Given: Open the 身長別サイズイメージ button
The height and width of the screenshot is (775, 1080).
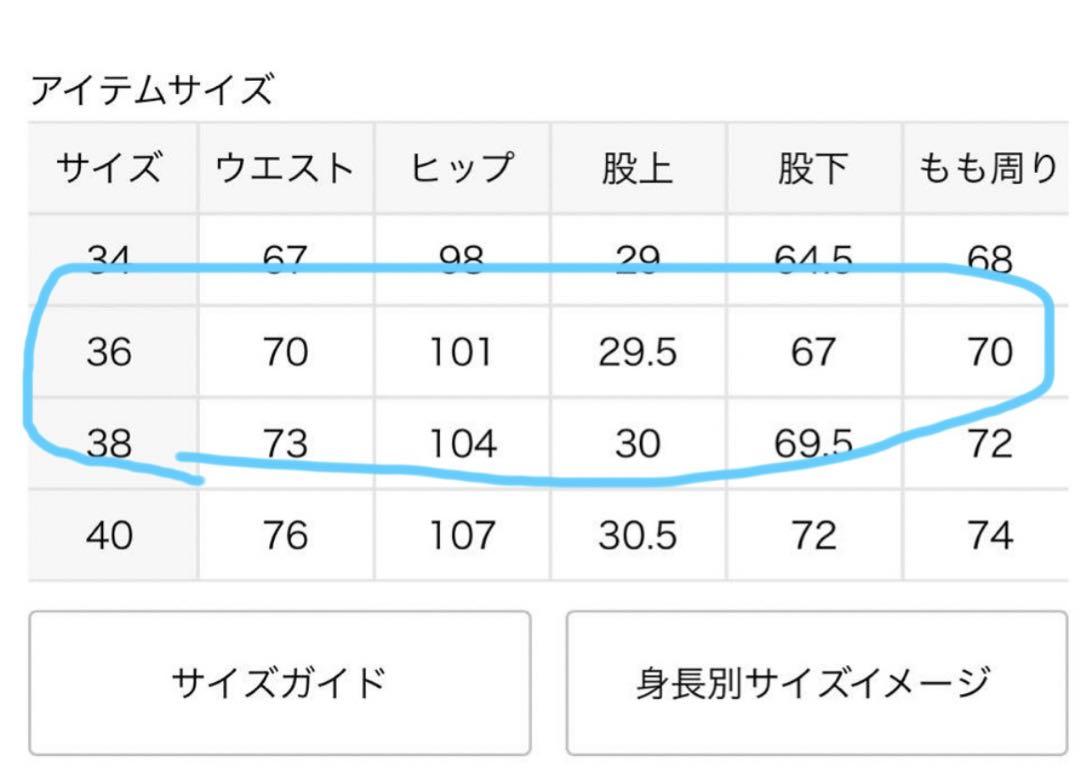Looking at the screenshot, I should (x=817, y=683).
